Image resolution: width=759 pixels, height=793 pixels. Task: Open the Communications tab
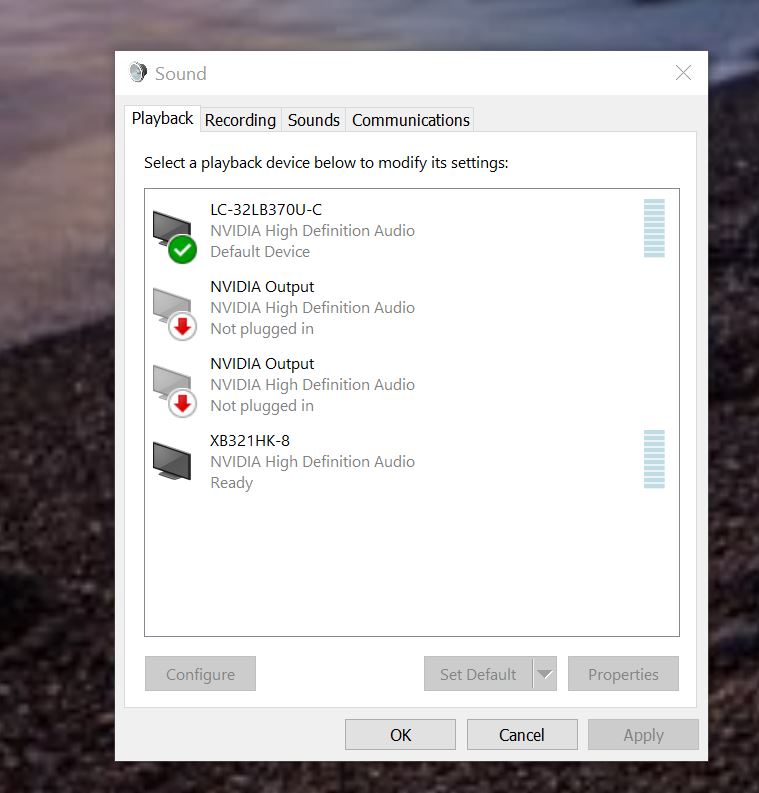411,120
